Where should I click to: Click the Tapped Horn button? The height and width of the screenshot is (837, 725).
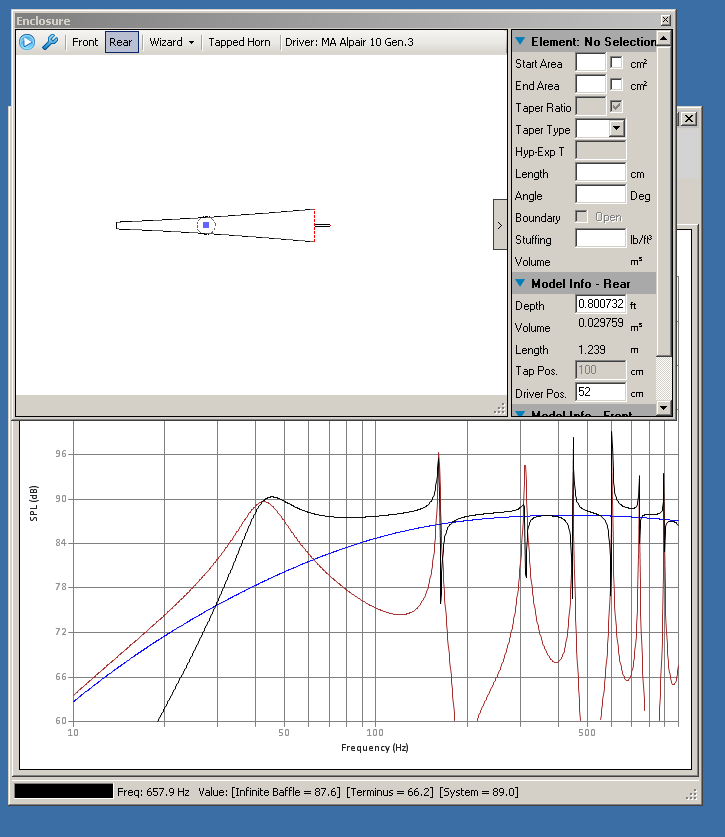point(239,42)
